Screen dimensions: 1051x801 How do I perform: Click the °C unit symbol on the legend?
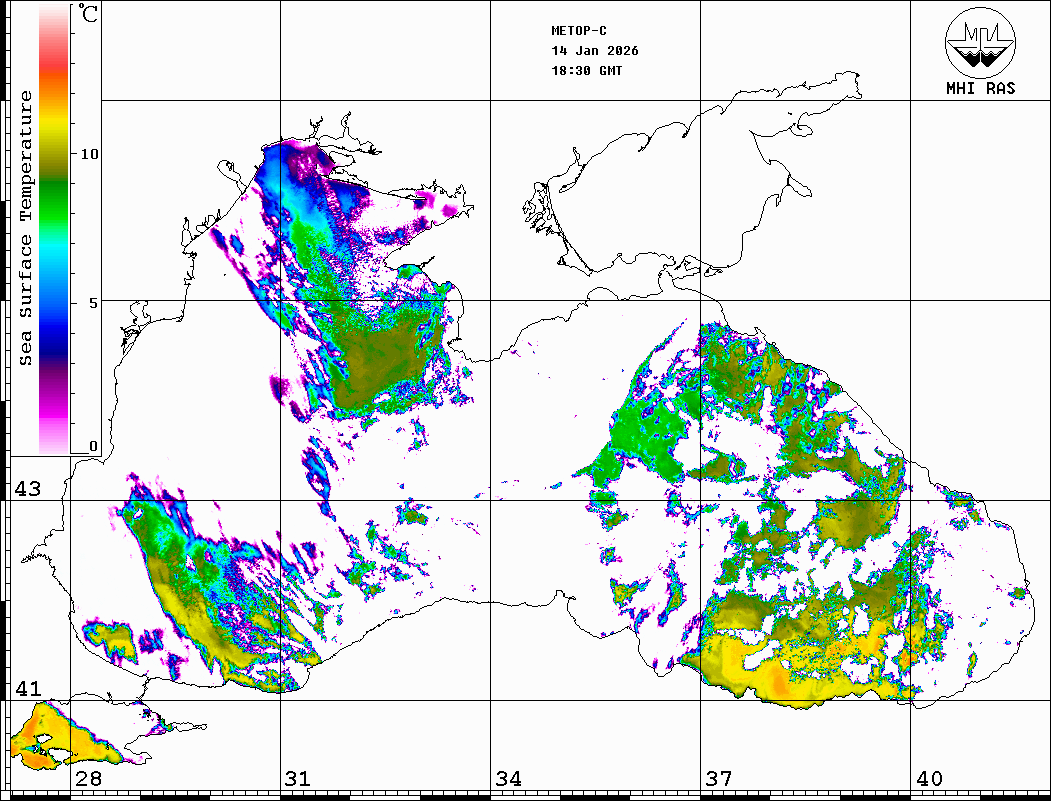click(89, 14)
